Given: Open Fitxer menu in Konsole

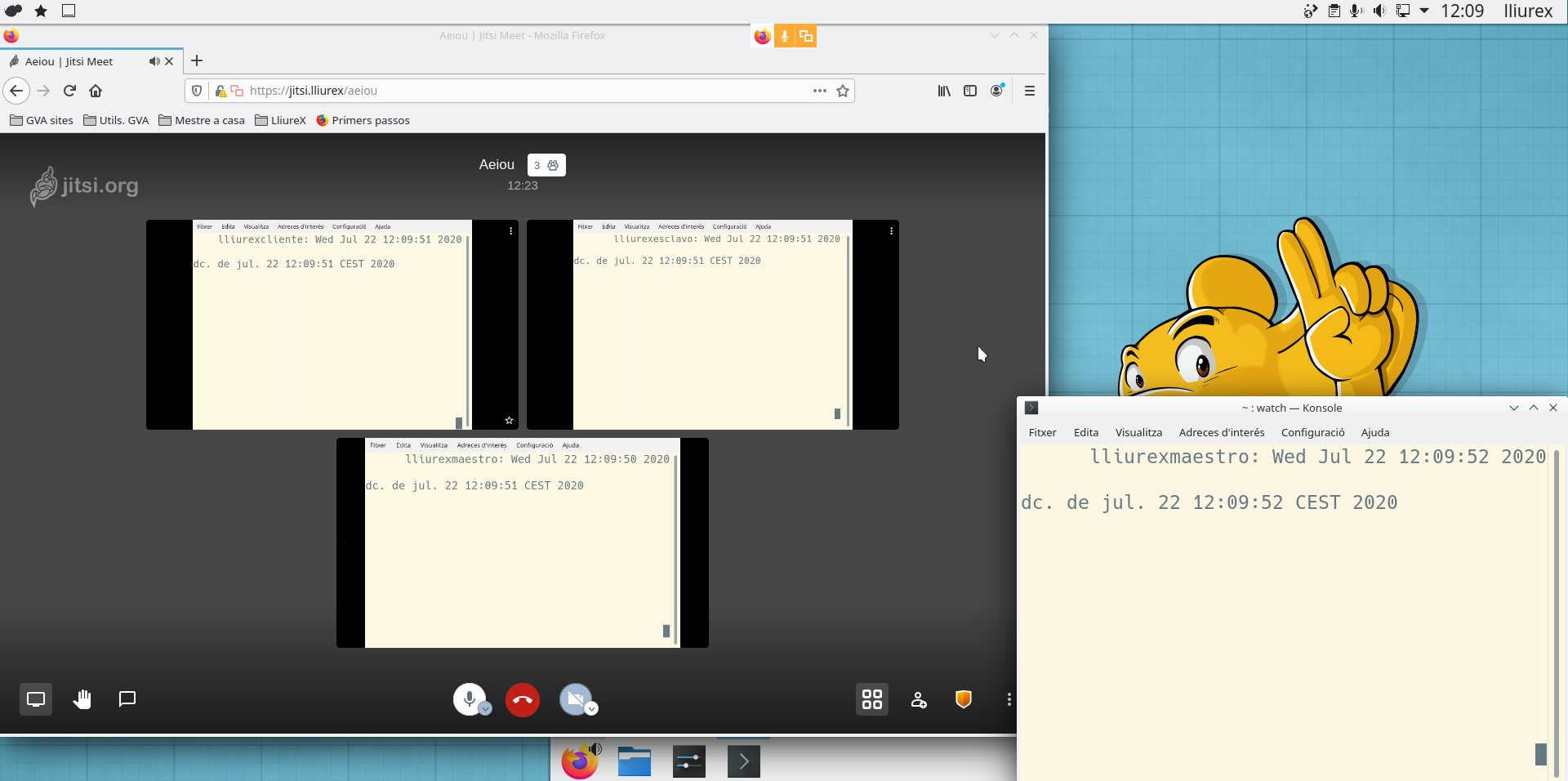Looking at the screenshot, I should tap(1042, 432).
